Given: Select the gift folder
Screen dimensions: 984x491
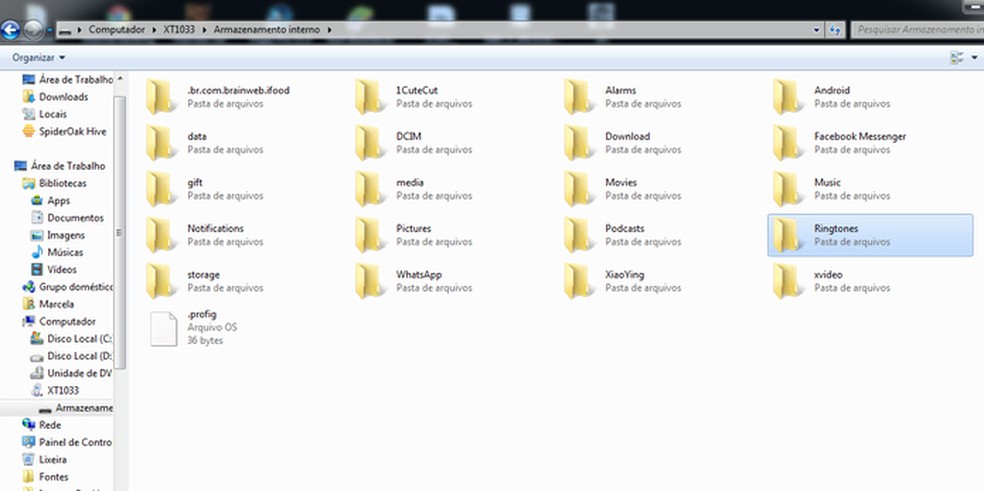Looking at the screenshot, I should coord(205,189).
